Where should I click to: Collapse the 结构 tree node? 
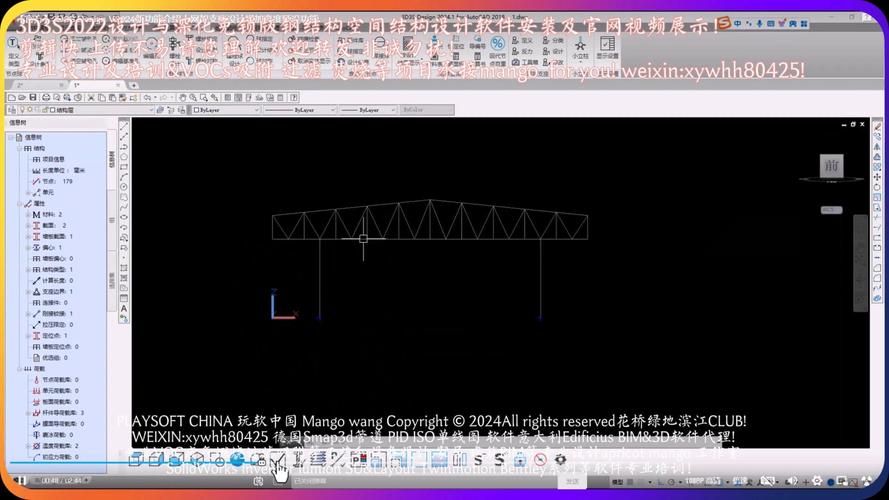pyautogui.click(x=21, y=146)
